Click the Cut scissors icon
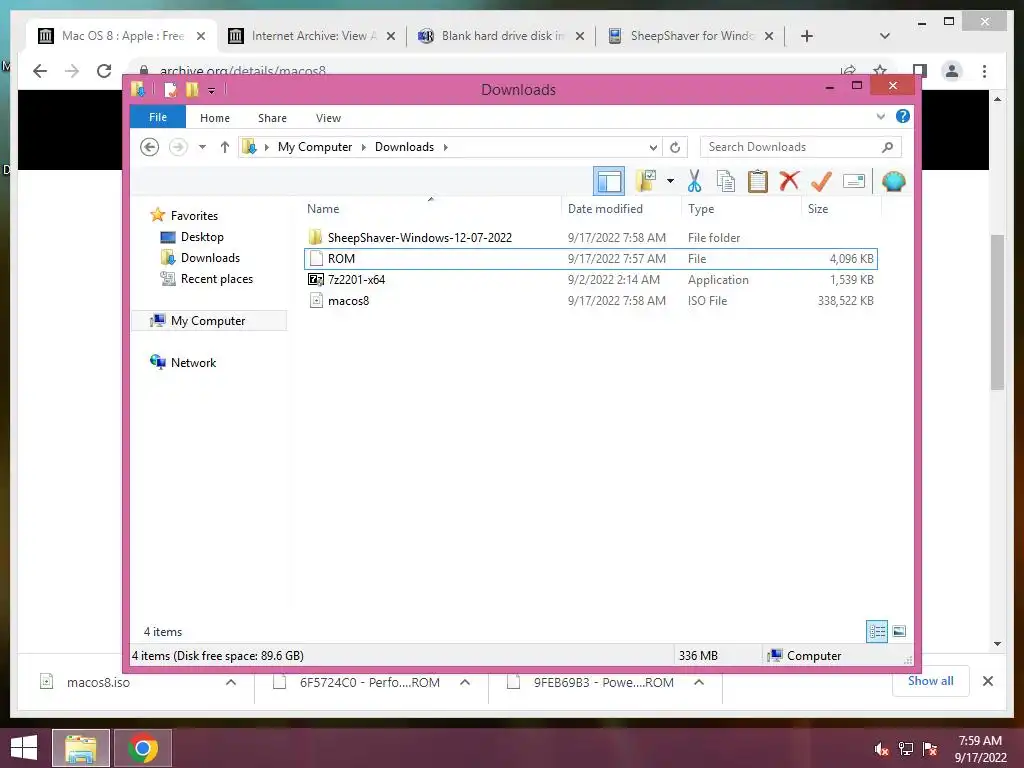Image resolution: width=1024 pixels, height=768 pixels. pos(694,181)
